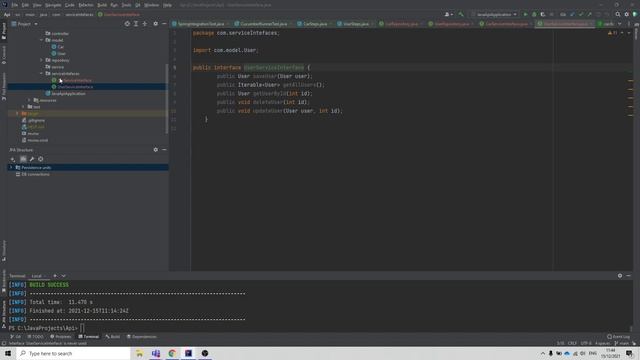The height and width of the screenshot is (360, 640).
Task: Click the circular icon in JPA Structure toolbar
Action: pyautogui.click(x=40, y=159)
